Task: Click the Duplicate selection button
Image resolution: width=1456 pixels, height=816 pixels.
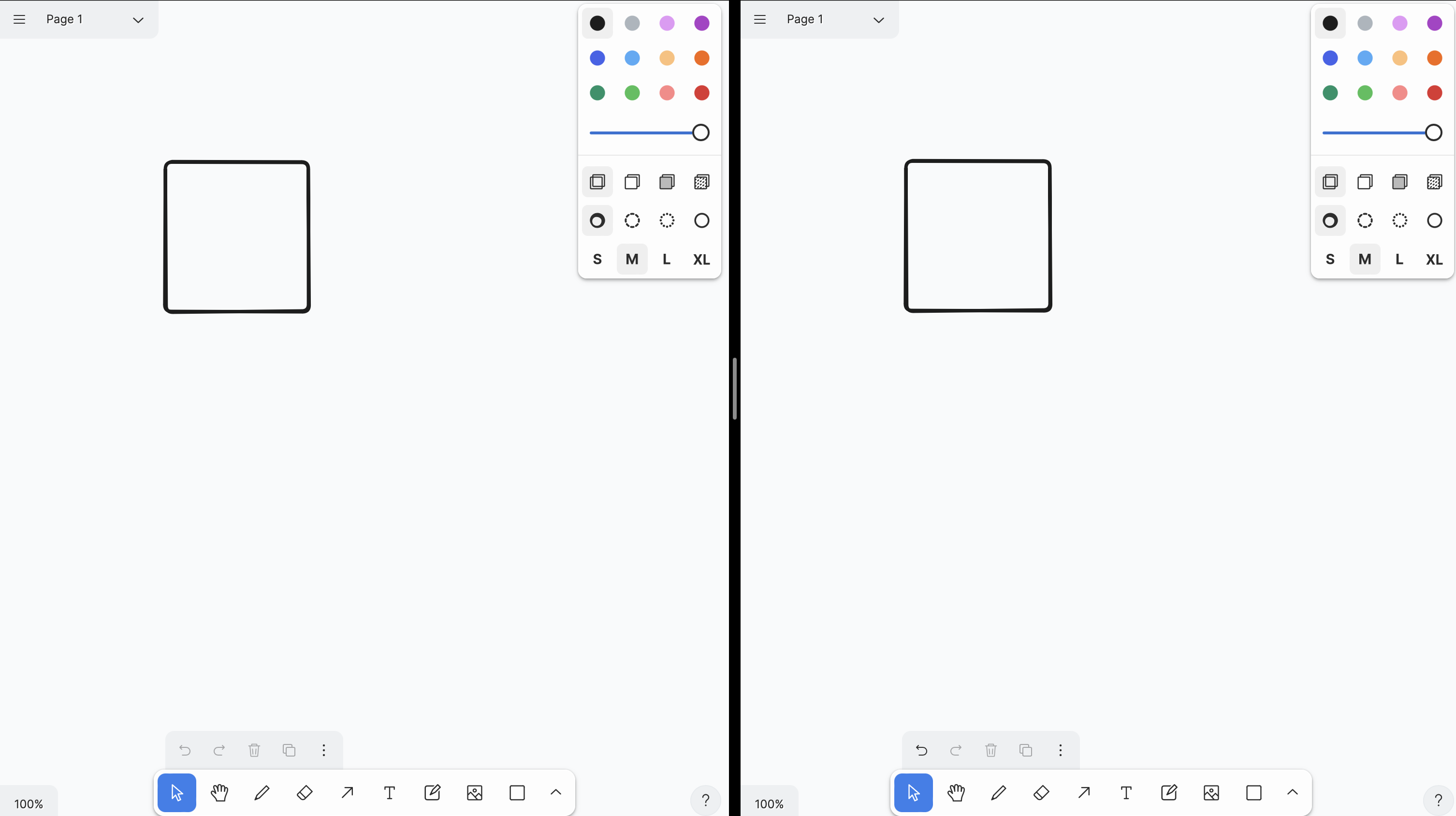Action: pyautogui.click(x=289, y=750)
